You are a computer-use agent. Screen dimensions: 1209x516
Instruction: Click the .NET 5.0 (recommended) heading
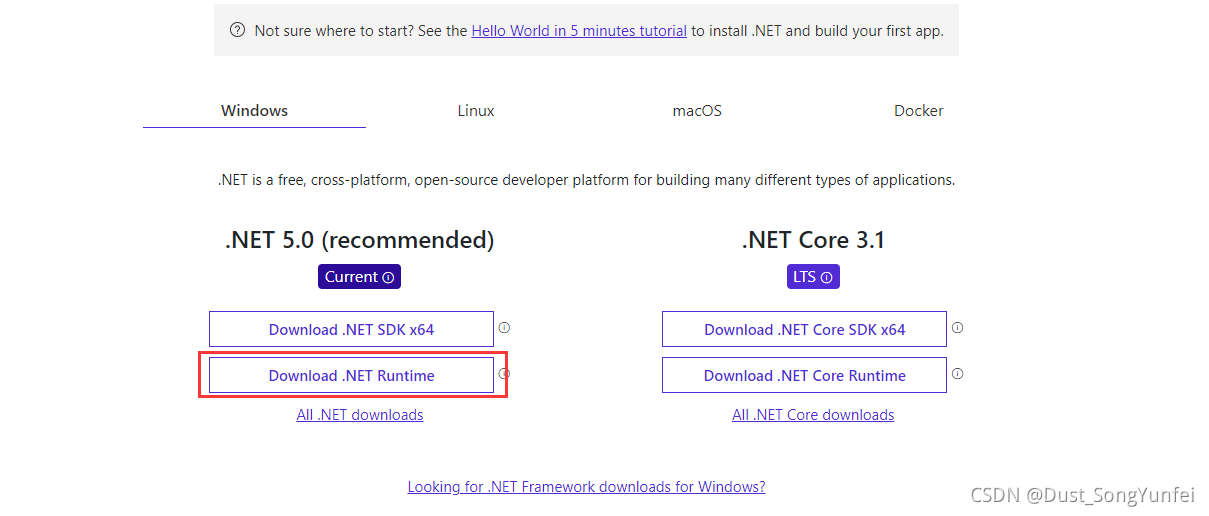tap(360, 240)
